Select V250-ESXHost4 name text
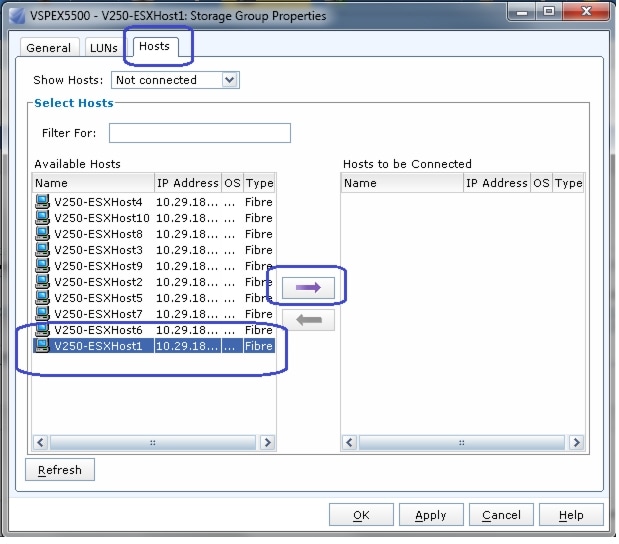Viewport: 619px width, 544px height. click(x=98, y=202)
